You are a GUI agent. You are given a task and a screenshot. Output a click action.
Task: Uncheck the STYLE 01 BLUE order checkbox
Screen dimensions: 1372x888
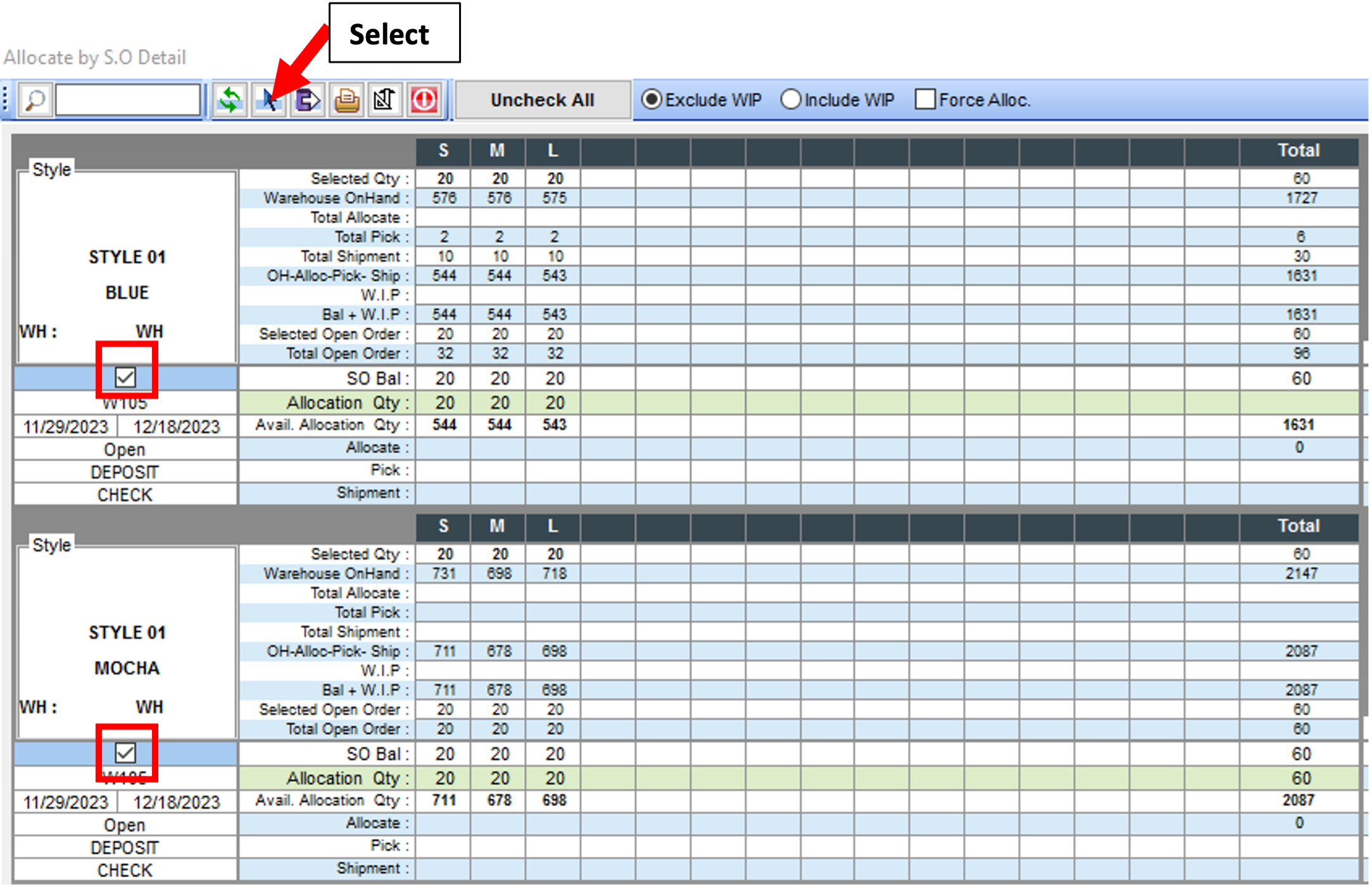[x=125, y=377]
